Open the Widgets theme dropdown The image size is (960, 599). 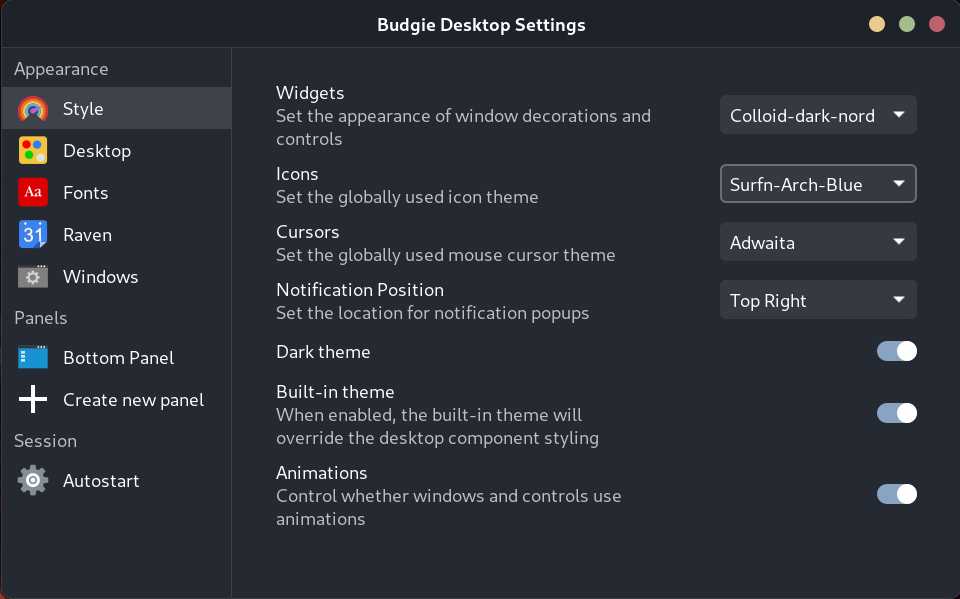click(817, 115)
